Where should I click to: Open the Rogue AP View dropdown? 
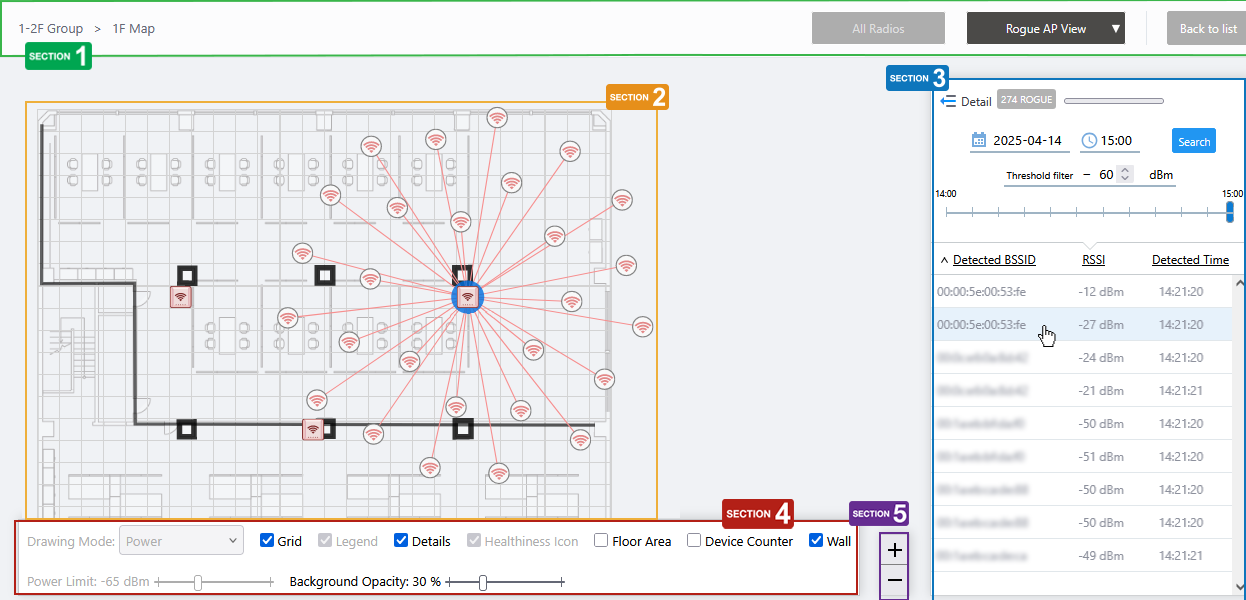[1045, 29]
